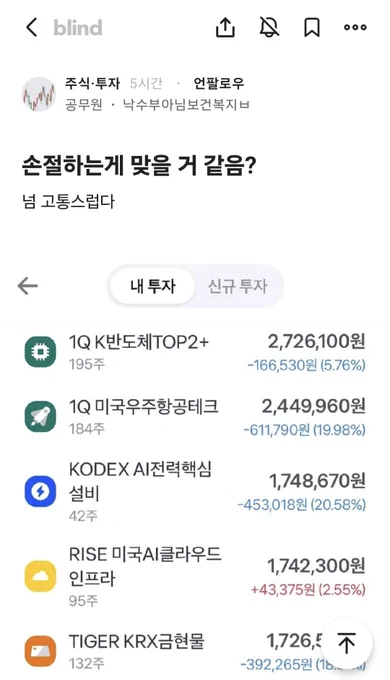
Task: Tap the share upload icon
Action: [x=225, y=27]
